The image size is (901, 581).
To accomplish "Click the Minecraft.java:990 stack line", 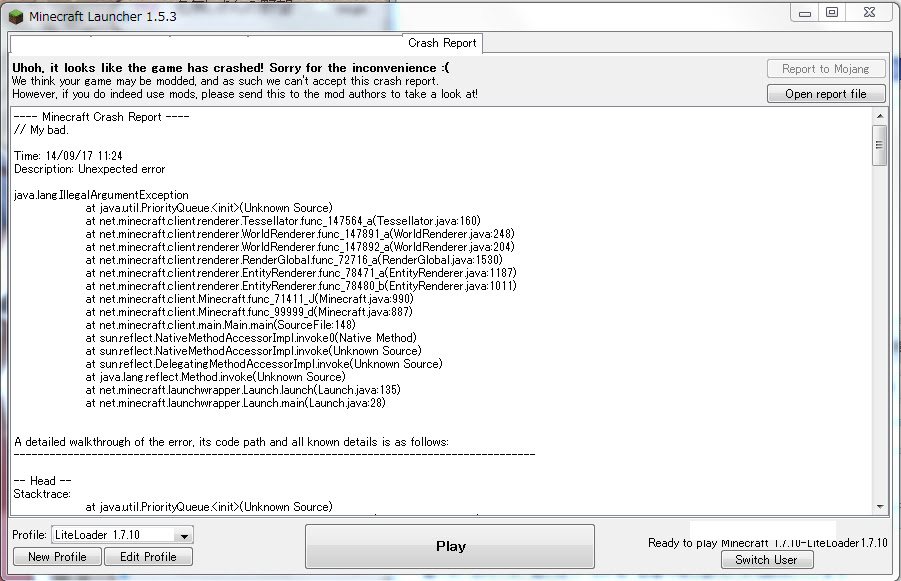I will [x=249, y=299].
